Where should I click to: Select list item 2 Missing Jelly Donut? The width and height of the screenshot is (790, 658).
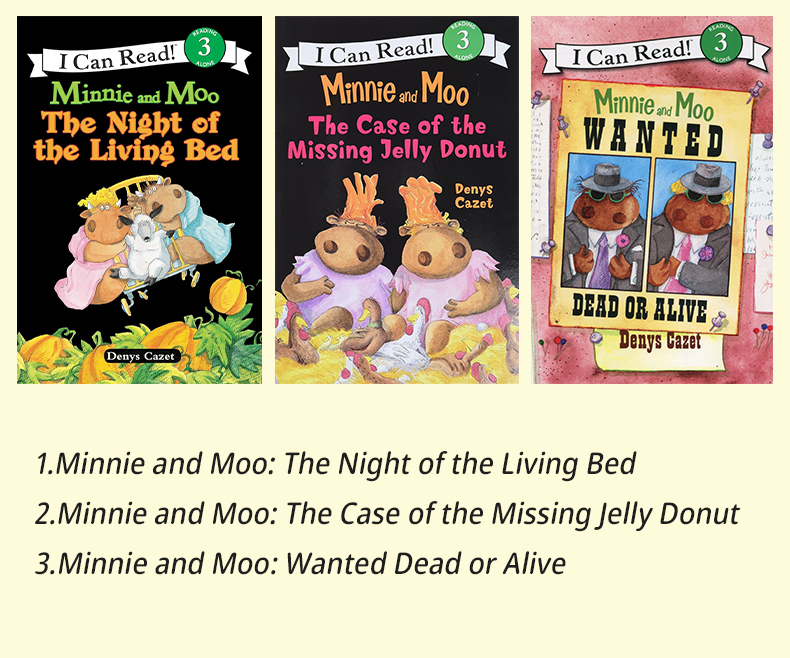coord(387,513)
